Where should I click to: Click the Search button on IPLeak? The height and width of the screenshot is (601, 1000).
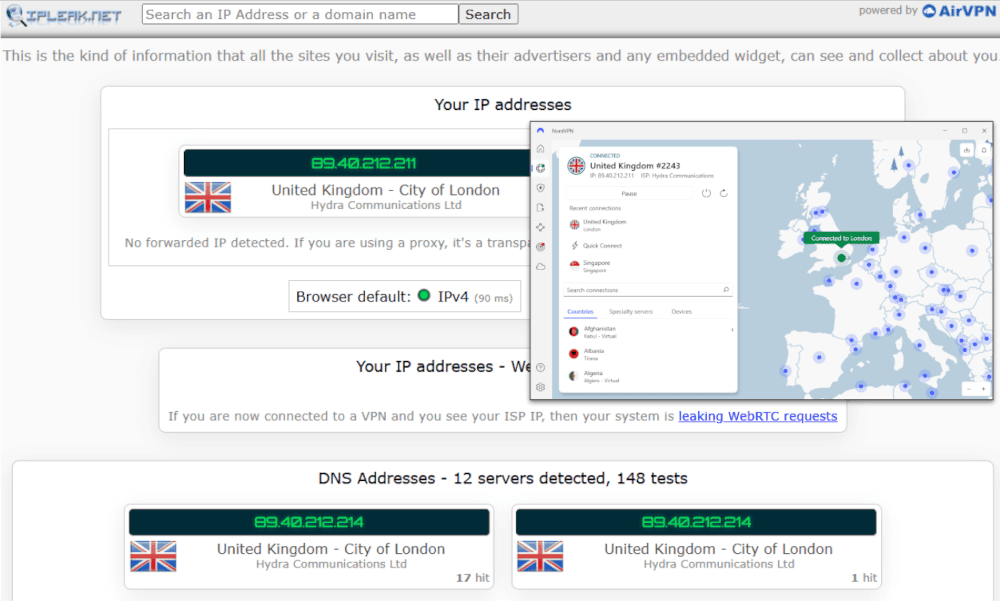pyautogui.click(x=488, y=14)
